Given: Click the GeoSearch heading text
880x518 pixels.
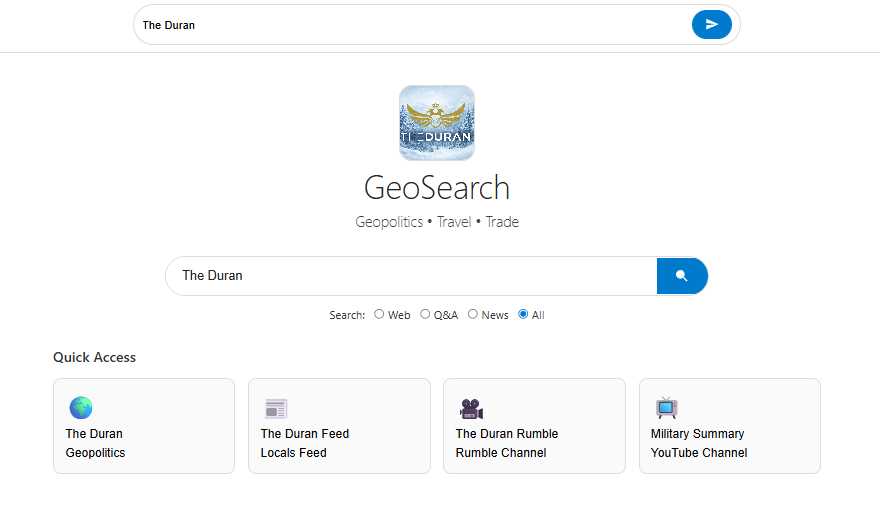Looking at the screenshot, I should [x=437, y=188].
